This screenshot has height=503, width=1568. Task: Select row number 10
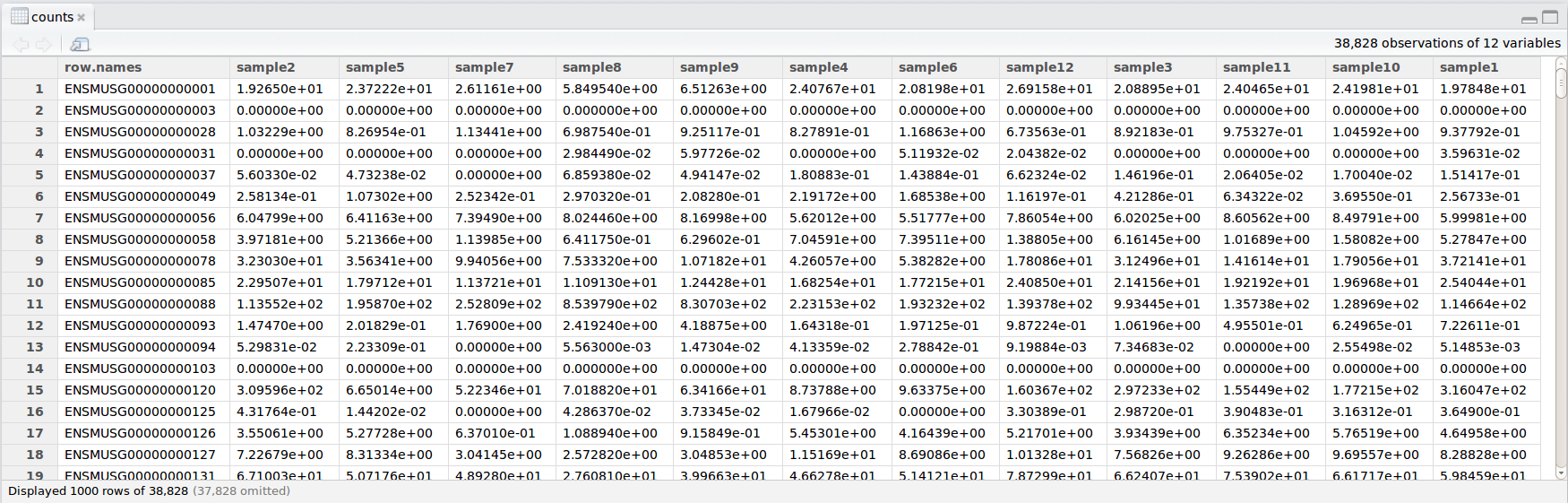coord(34,282)
